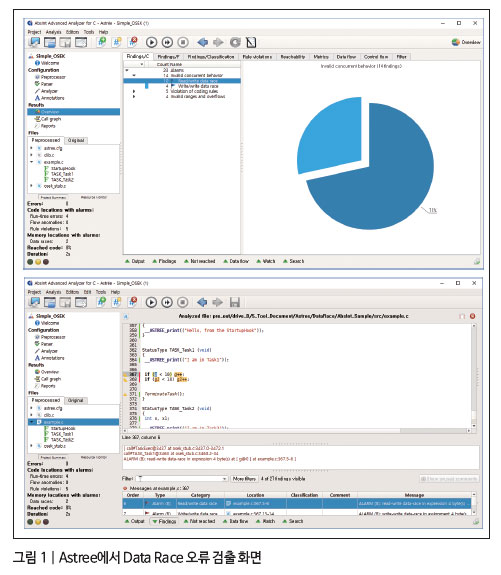This screenshot has height=575, width=501.
Task: Click play icon in code-view window toolbar
Action: coord(151,302)
